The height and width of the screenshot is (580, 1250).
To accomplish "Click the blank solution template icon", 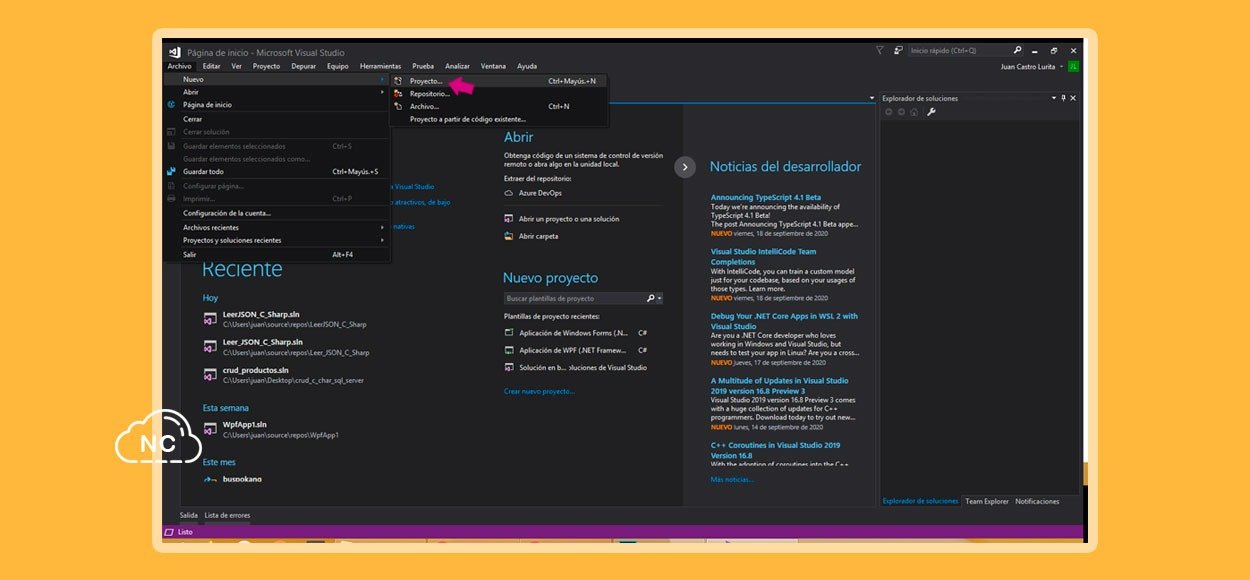I will 509,367.
